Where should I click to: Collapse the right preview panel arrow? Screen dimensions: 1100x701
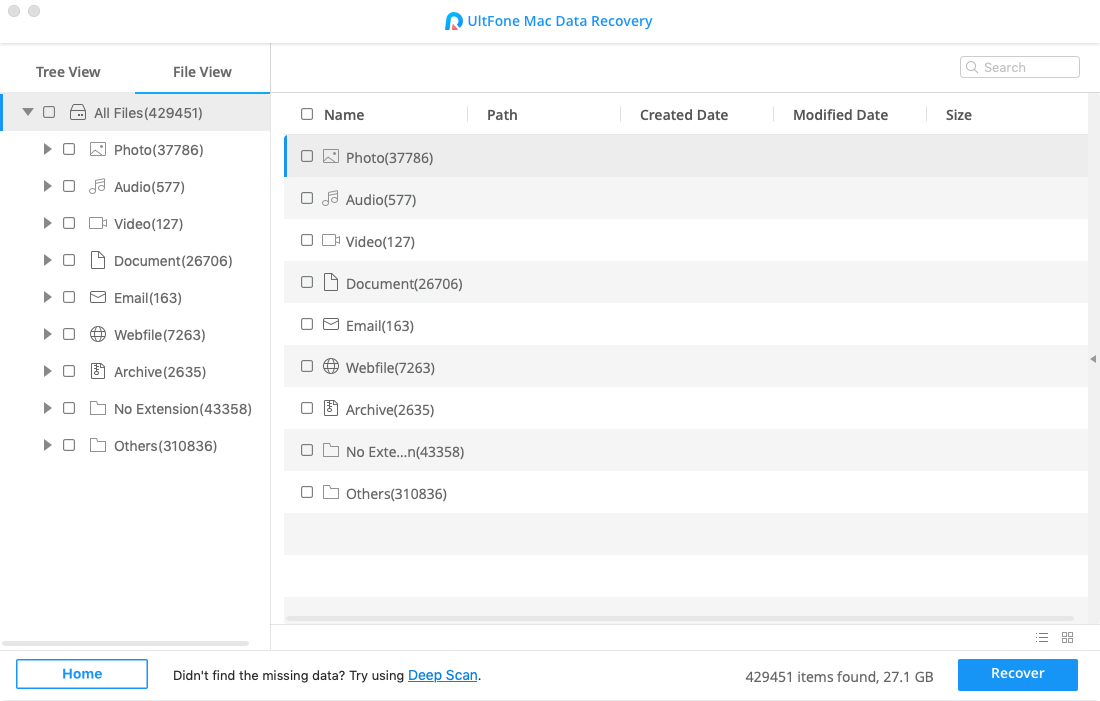tap(1093, 359)
